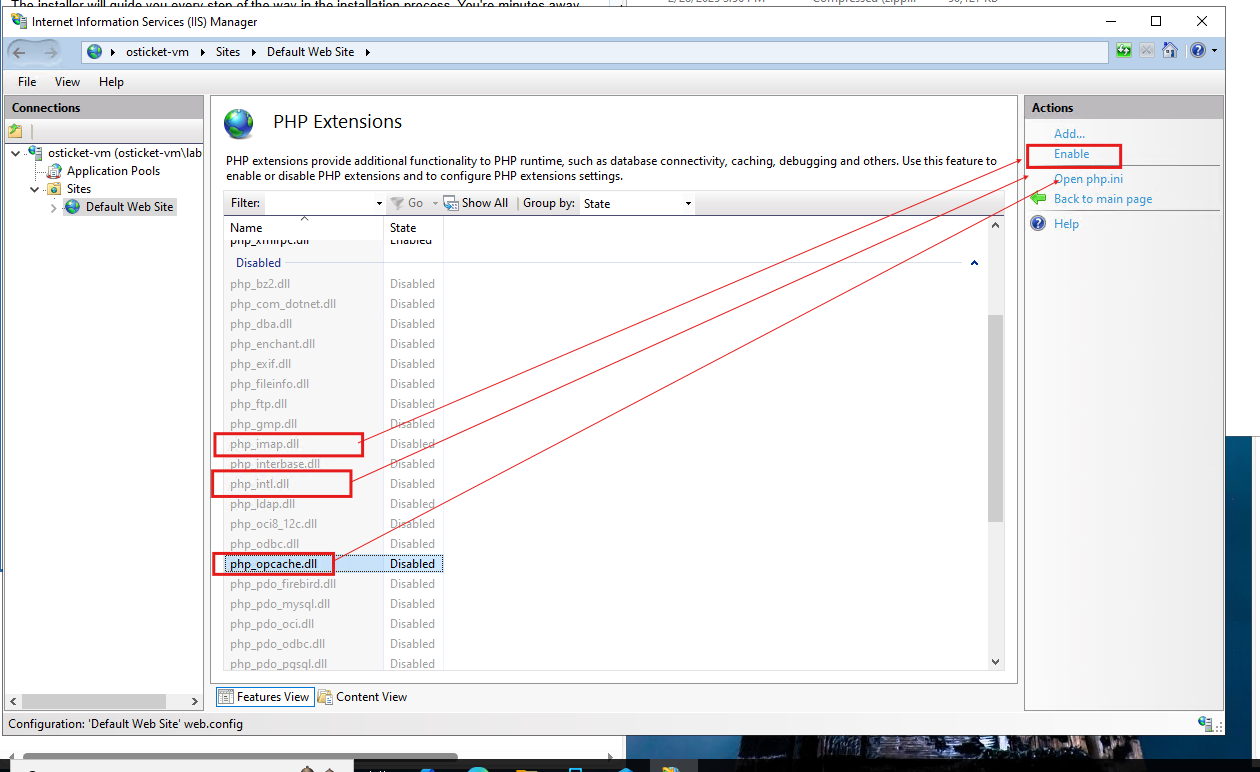Collapse the osticket-vm server node
The width and height of the screenshot is (1260, 772).
[x=15, y=153]
